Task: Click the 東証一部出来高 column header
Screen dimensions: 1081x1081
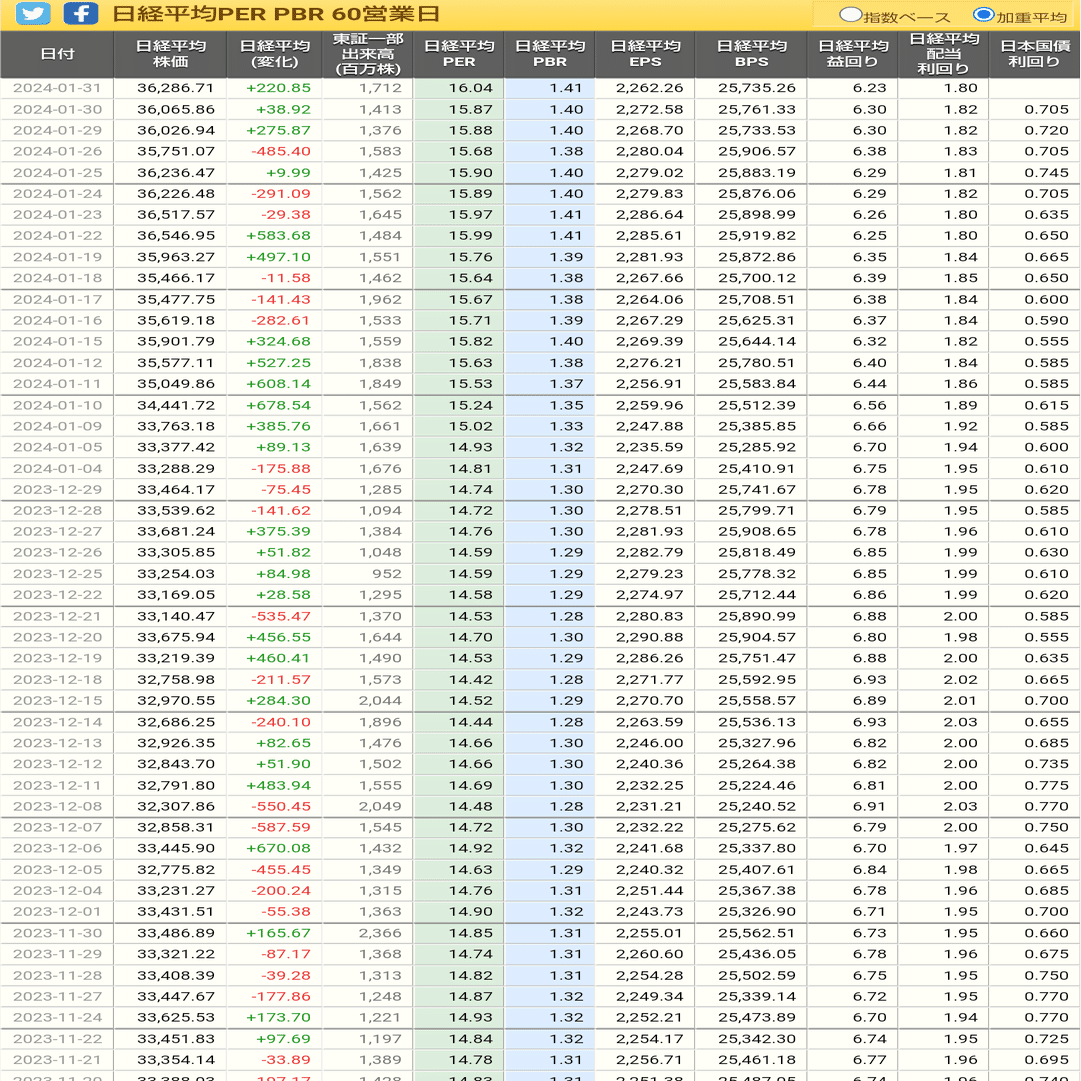Action: coord(367,54)
